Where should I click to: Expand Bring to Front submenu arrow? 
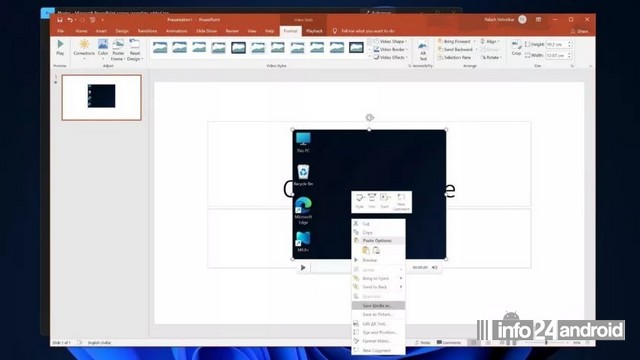click(401, 278)
